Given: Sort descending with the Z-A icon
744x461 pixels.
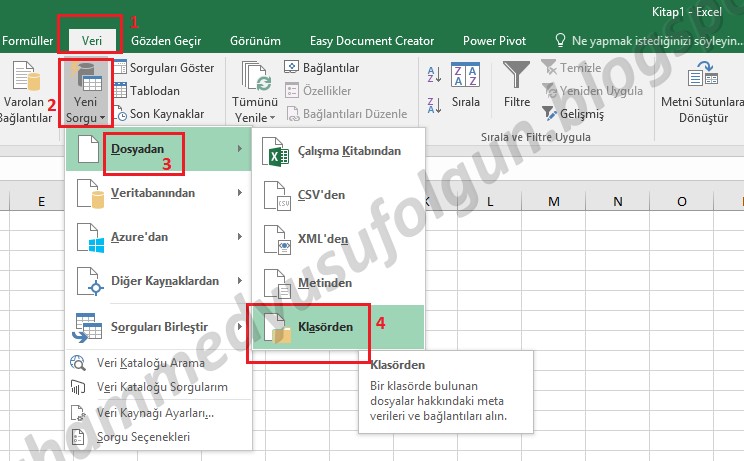Looking at the screenshot, I should pos(434,105).
